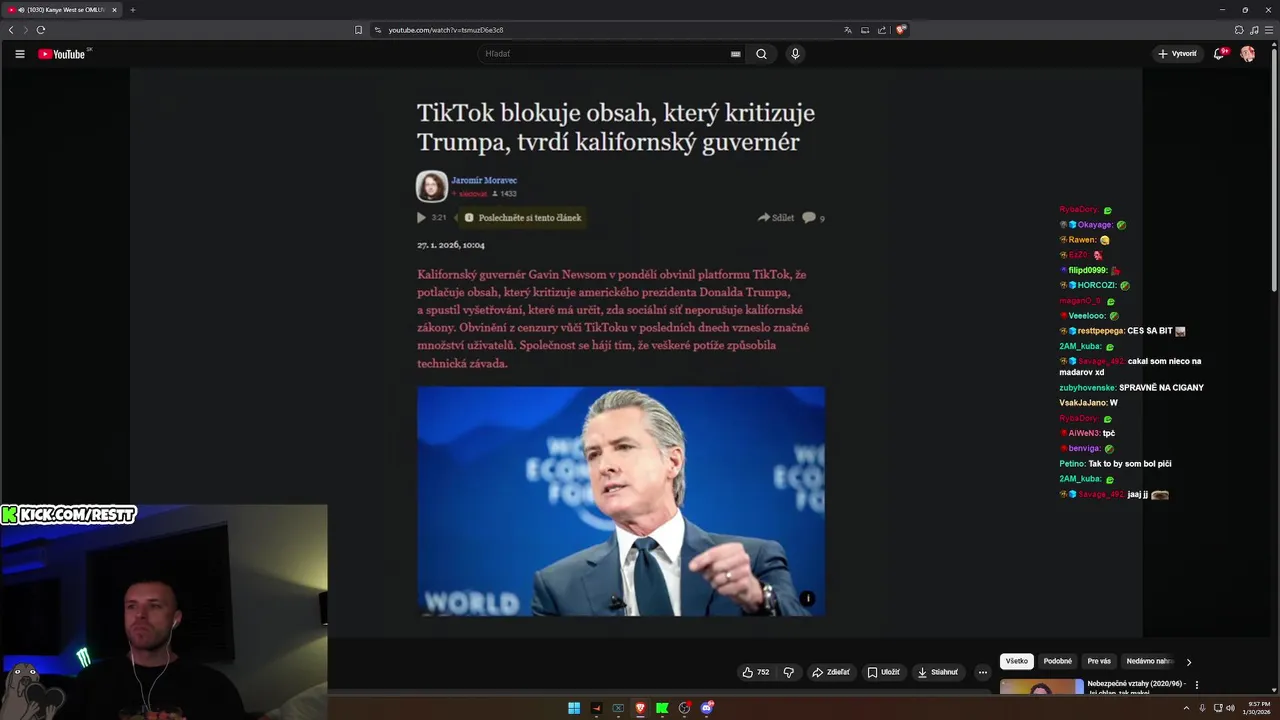The width and height of the screenshot is (1280, 720).
Task: Open the YouTube hamburger guide menu
Action: [19, 54]
